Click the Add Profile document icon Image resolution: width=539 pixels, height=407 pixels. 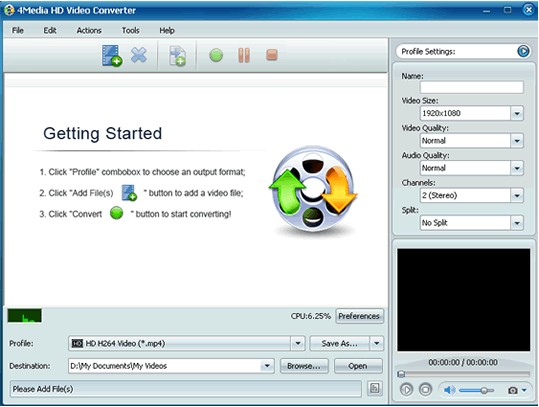point(177,56)
